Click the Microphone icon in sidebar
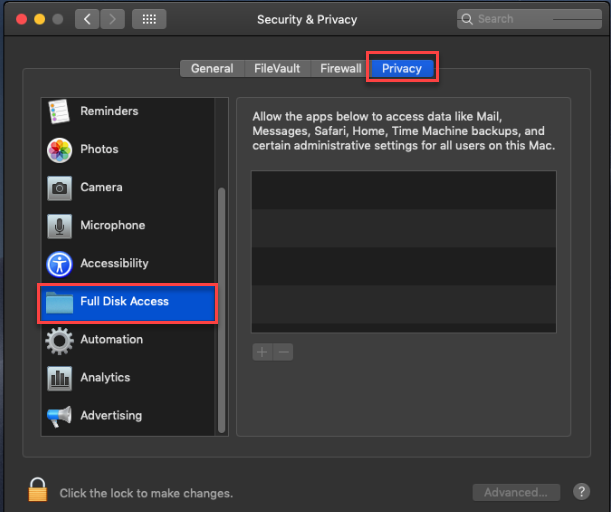611x512 pixels. tap(59, 226)
